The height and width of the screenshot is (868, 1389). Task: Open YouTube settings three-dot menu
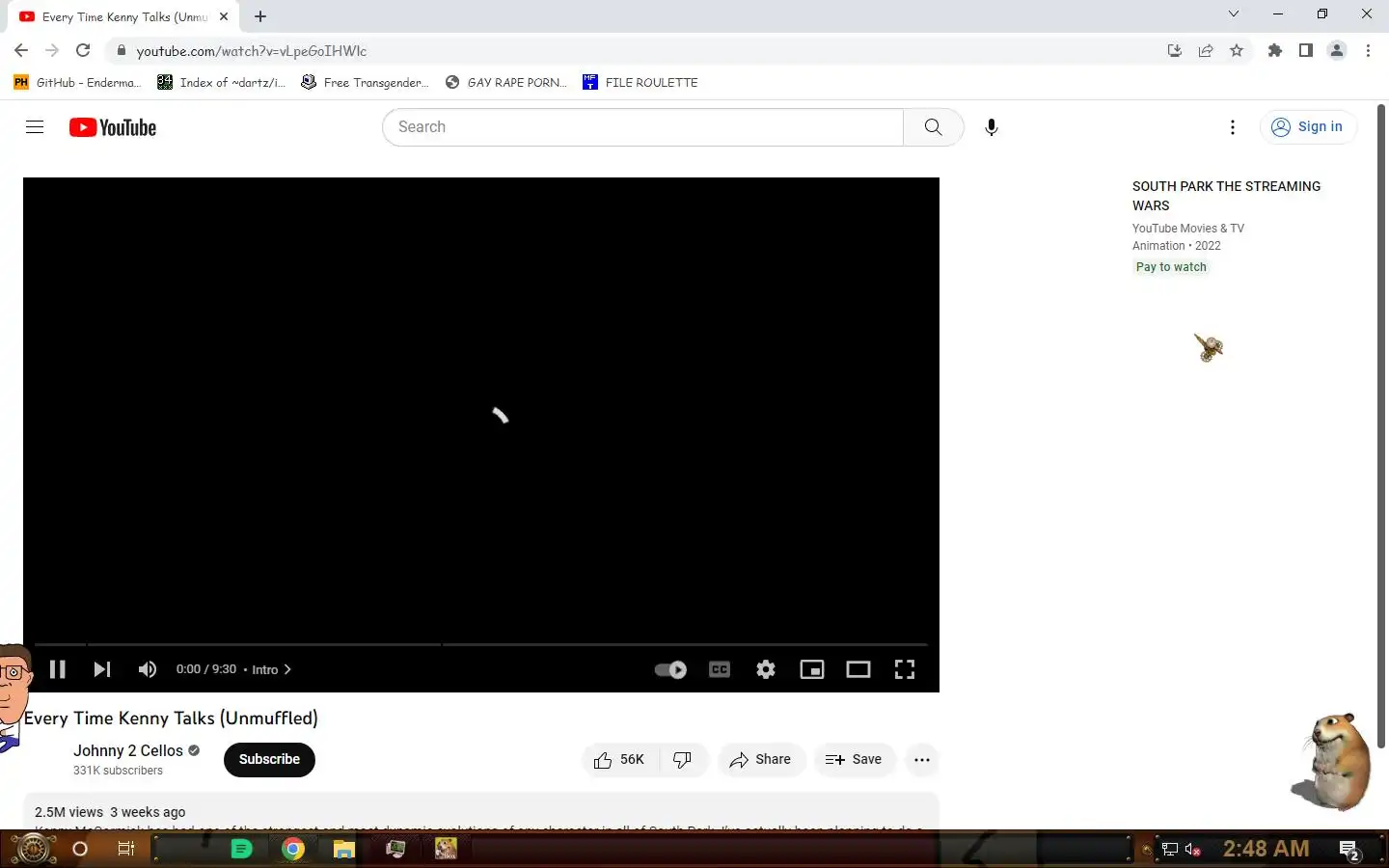click(1232, 127)
